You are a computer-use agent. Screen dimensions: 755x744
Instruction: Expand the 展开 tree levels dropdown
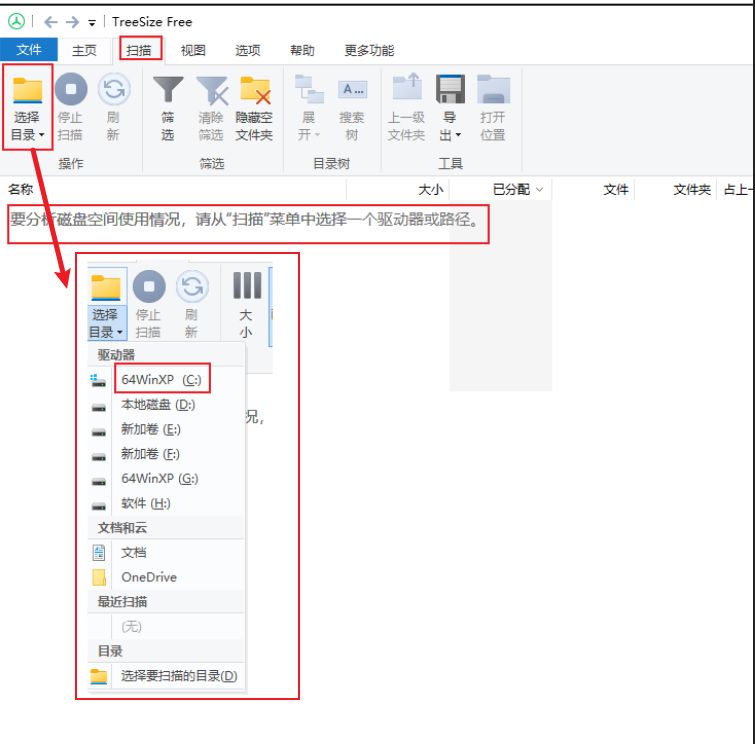(309, 108)
